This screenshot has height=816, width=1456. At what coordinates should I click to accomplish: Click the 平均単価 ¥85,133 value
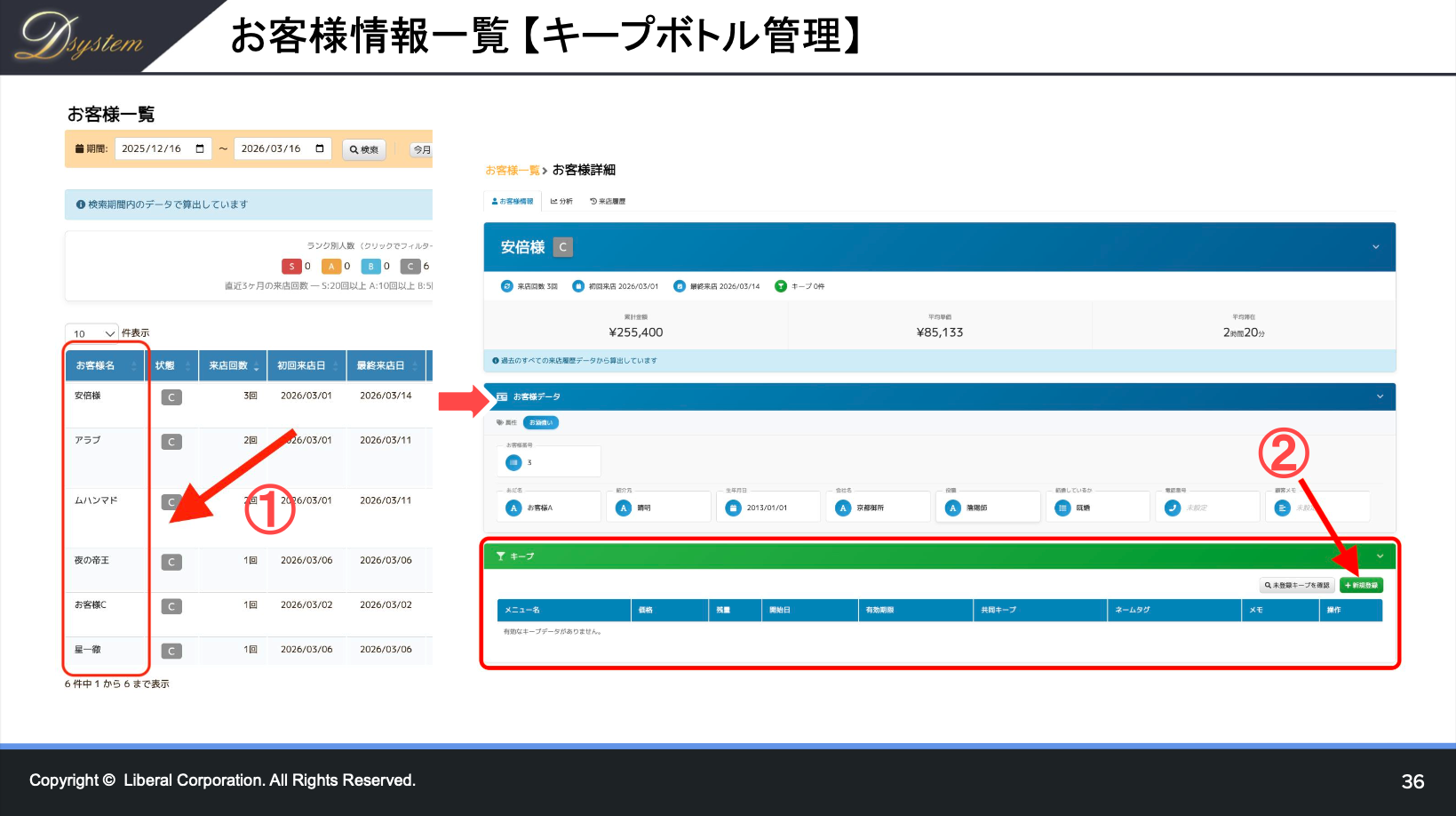point(940,332)
